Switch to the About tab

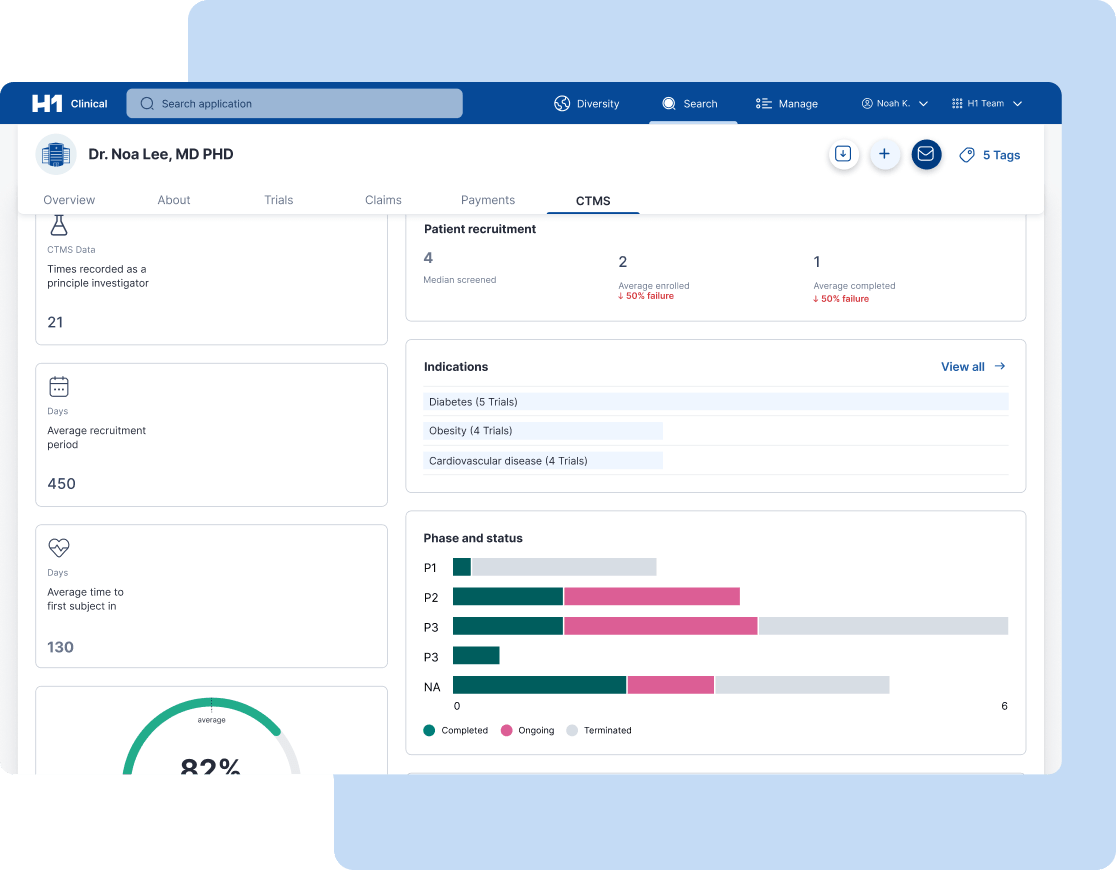click(x=174, y=200)
